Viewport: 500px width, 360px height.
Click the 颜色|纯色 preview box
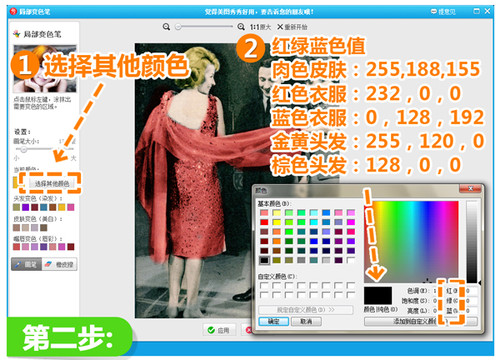[x=378, y=296]
